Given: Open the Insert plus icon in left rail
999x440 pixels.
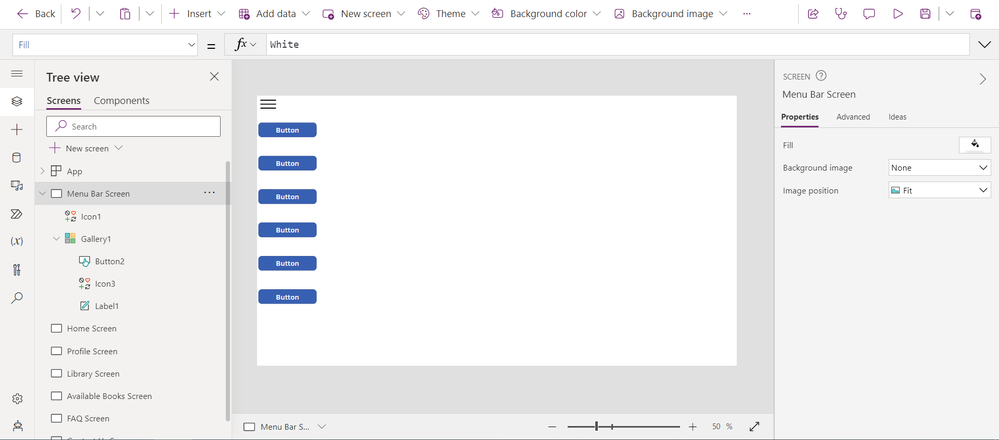Looking at the screenshot, I should click(x=17, y=129).
